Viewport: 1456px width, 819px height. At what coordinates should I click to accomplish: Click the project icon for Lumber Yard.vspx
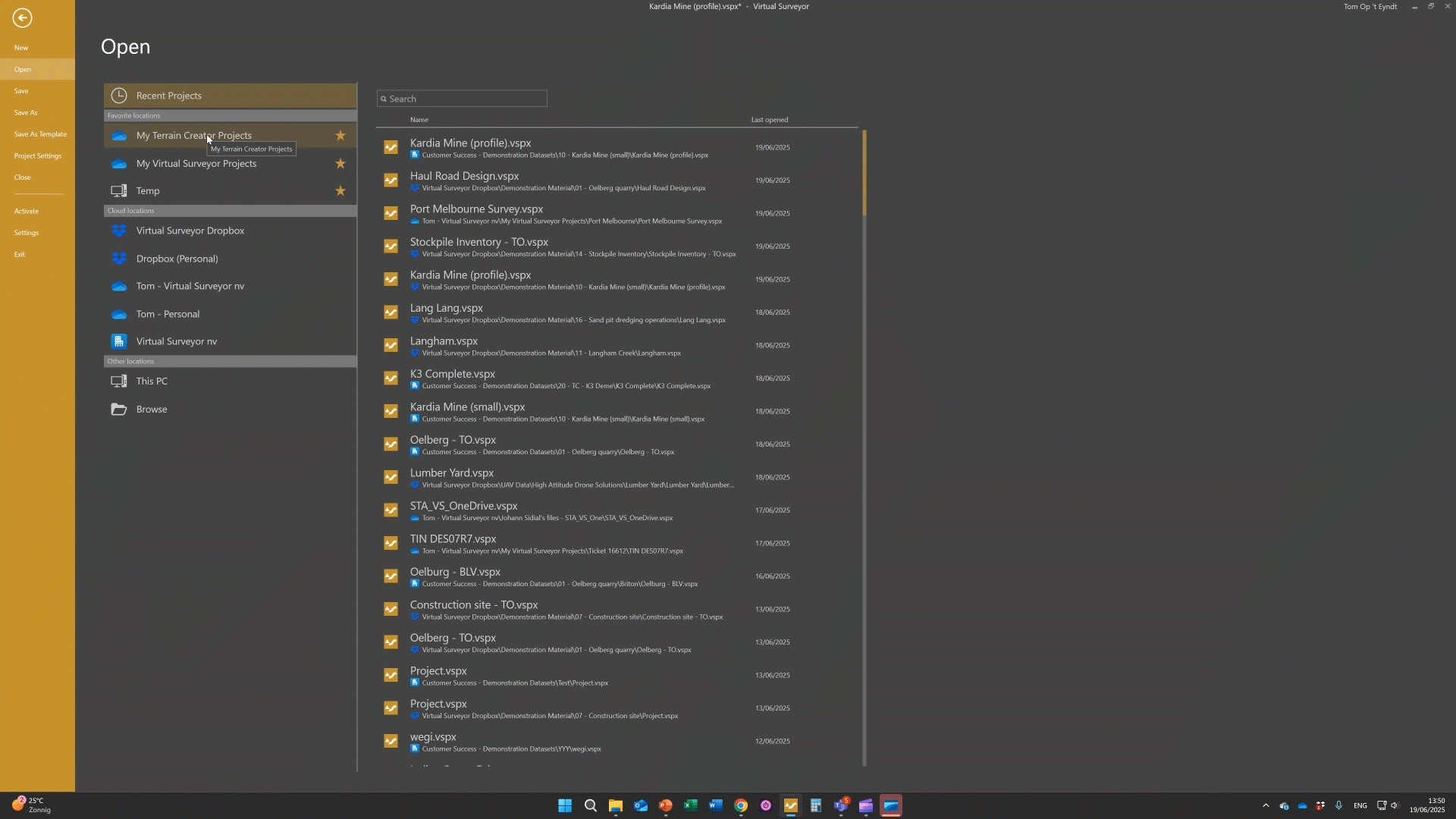tap(391, 478)
